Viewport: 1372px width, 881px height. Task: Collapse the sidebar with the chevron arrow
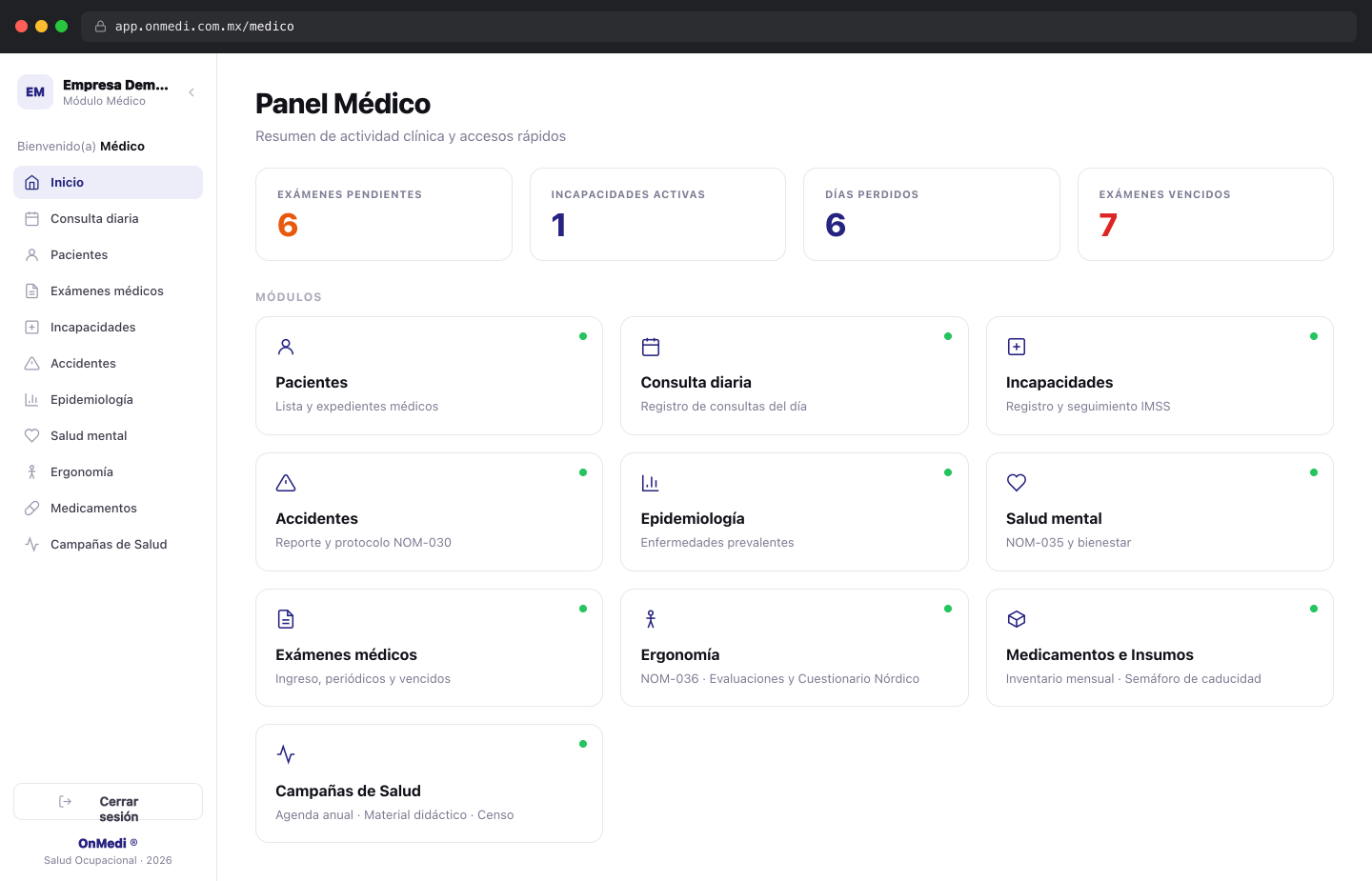pyautogui.click(x=192, y=92)
